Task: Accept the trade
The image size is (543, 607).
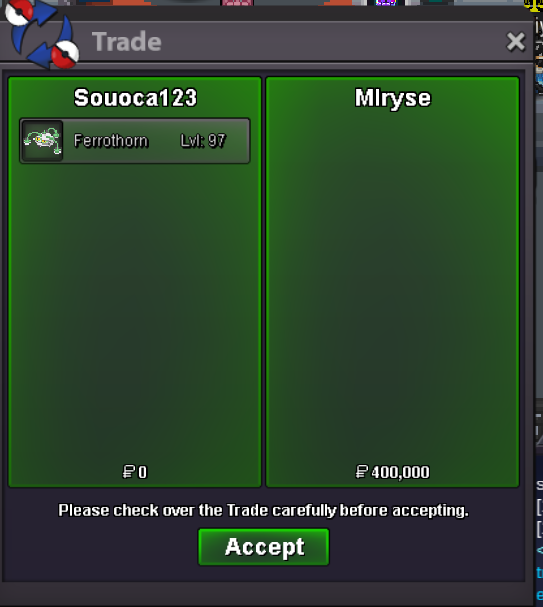Action: [x=264, y=547]
